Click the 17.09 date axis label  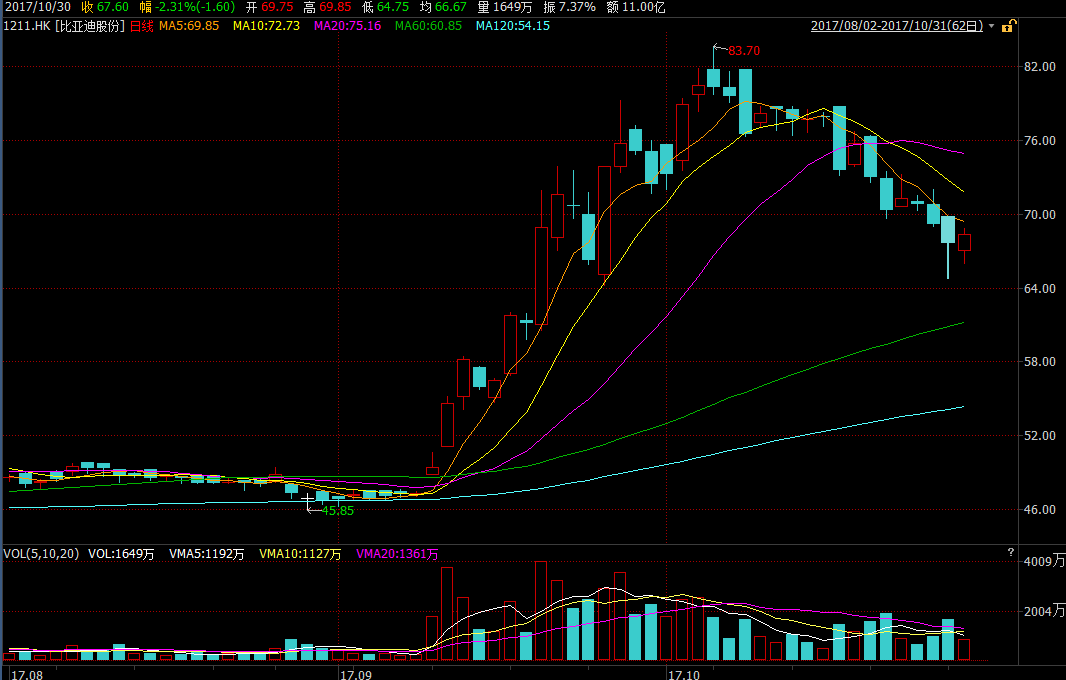356,675
